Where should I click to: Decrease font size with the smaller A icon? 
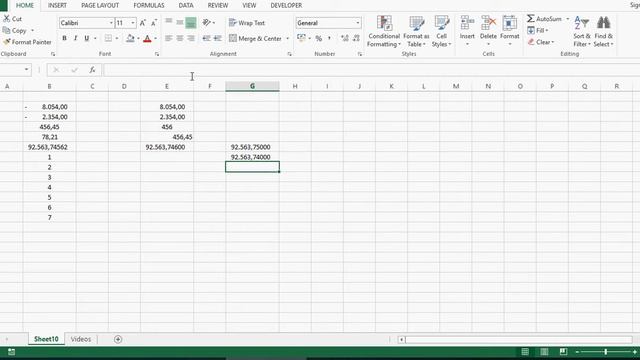coord(154,23)
